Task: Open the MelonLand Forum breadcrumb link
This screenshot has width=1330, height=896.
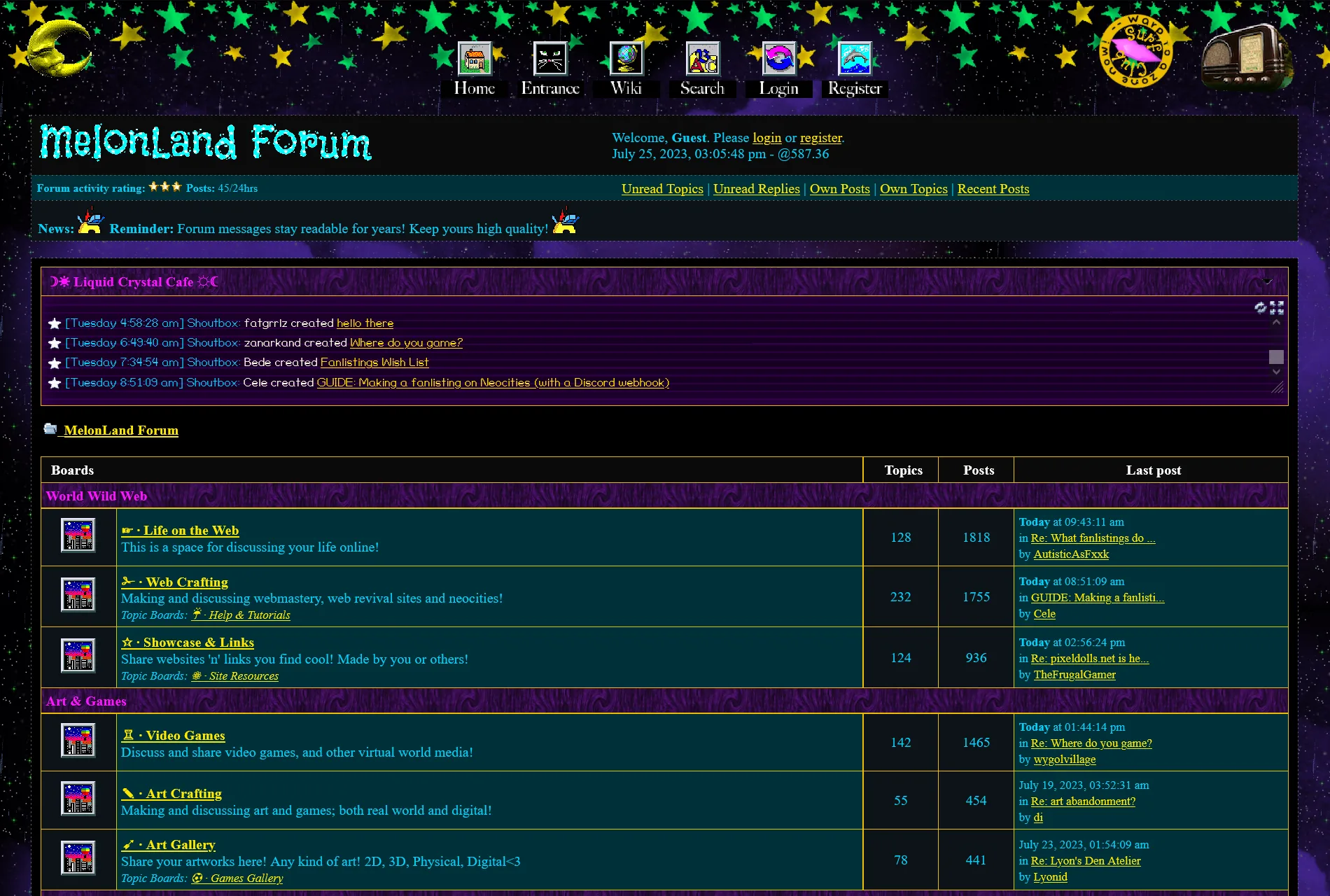Action: coord(120,430)
